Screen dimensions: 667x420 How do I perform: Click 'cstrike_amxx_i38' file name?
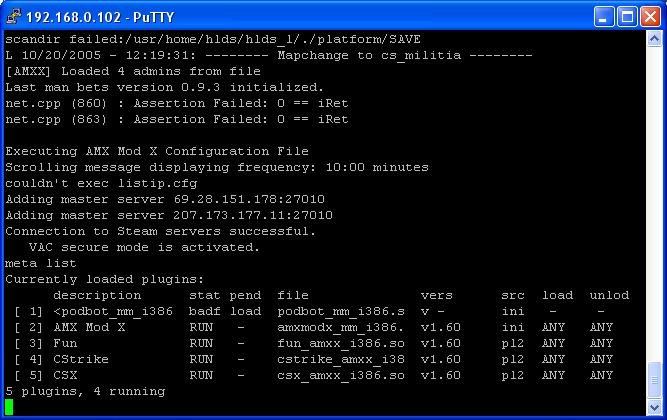tap(341, 359)
